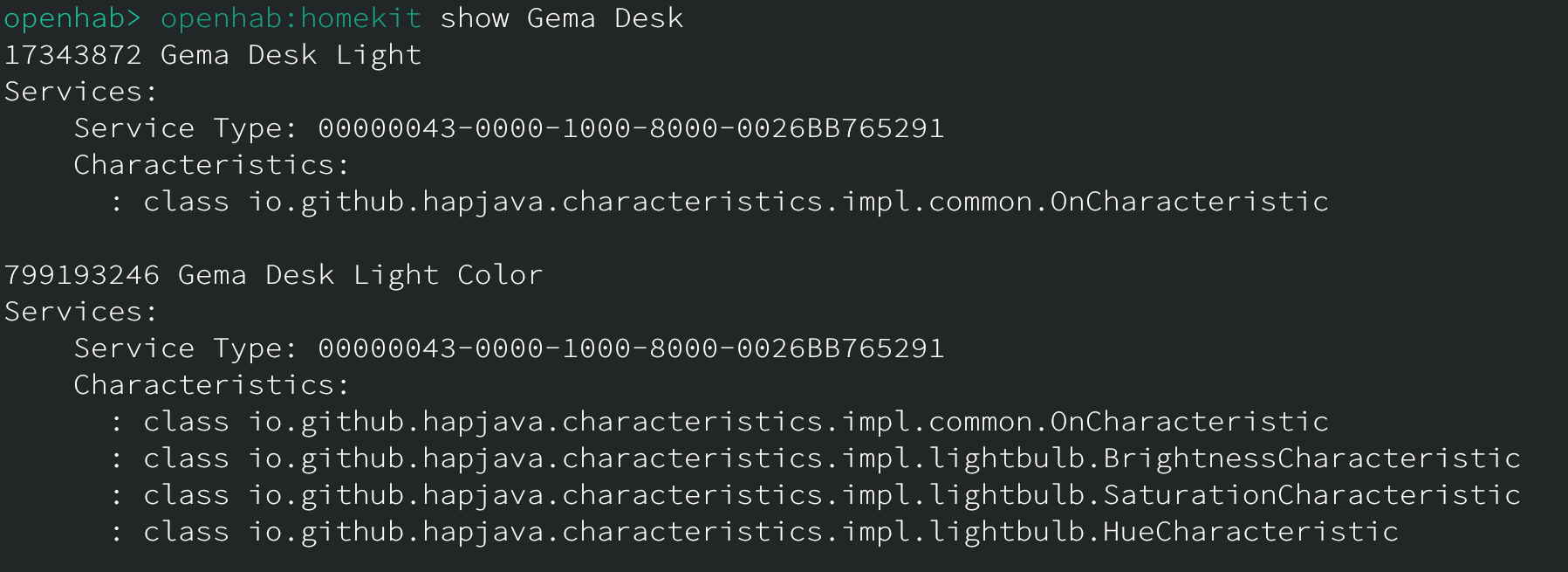Click the first 'Services:' label

click(x=80, y=92)
